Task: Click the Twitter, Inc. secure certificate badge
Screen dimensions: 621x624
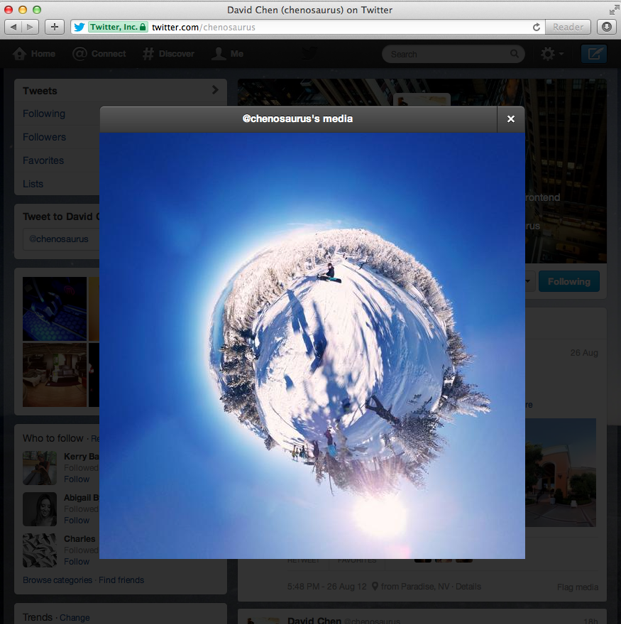Action: pyautogui.click(x=118, y=27)
